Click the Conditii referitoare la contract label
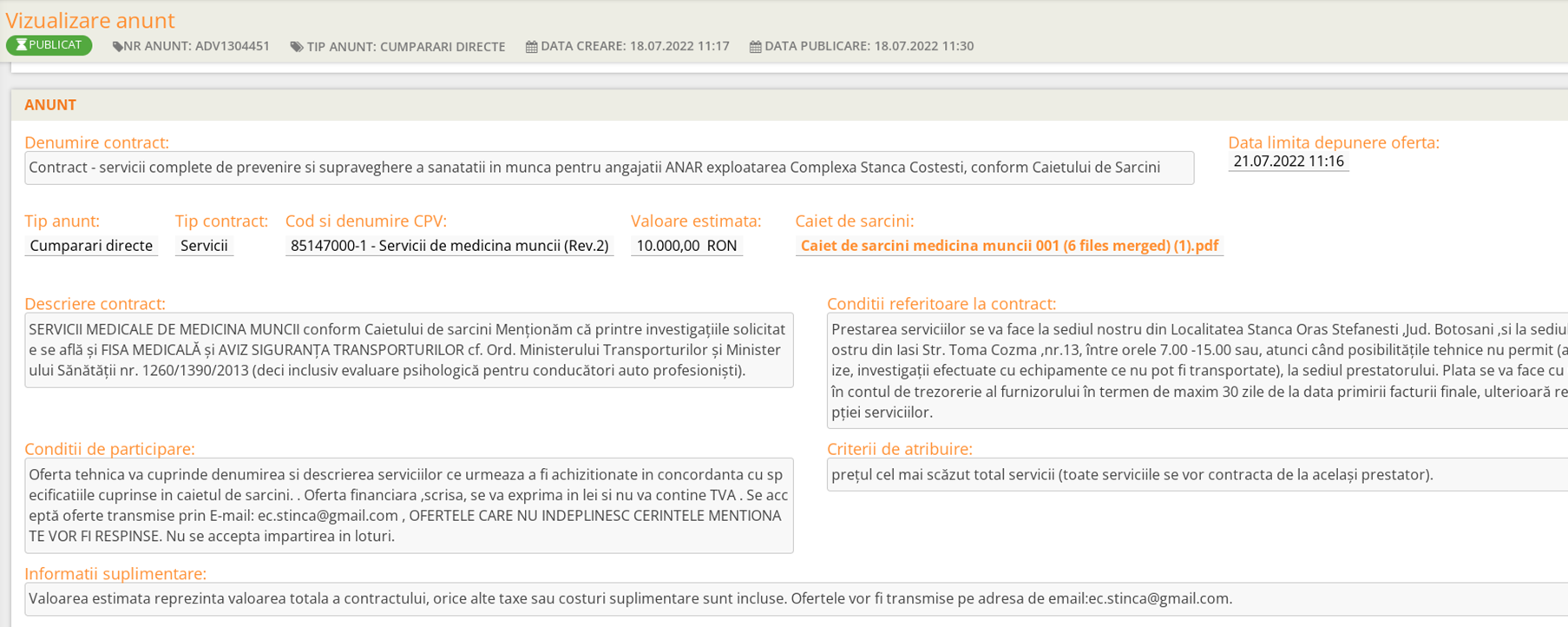 click(x=941, y=304)
